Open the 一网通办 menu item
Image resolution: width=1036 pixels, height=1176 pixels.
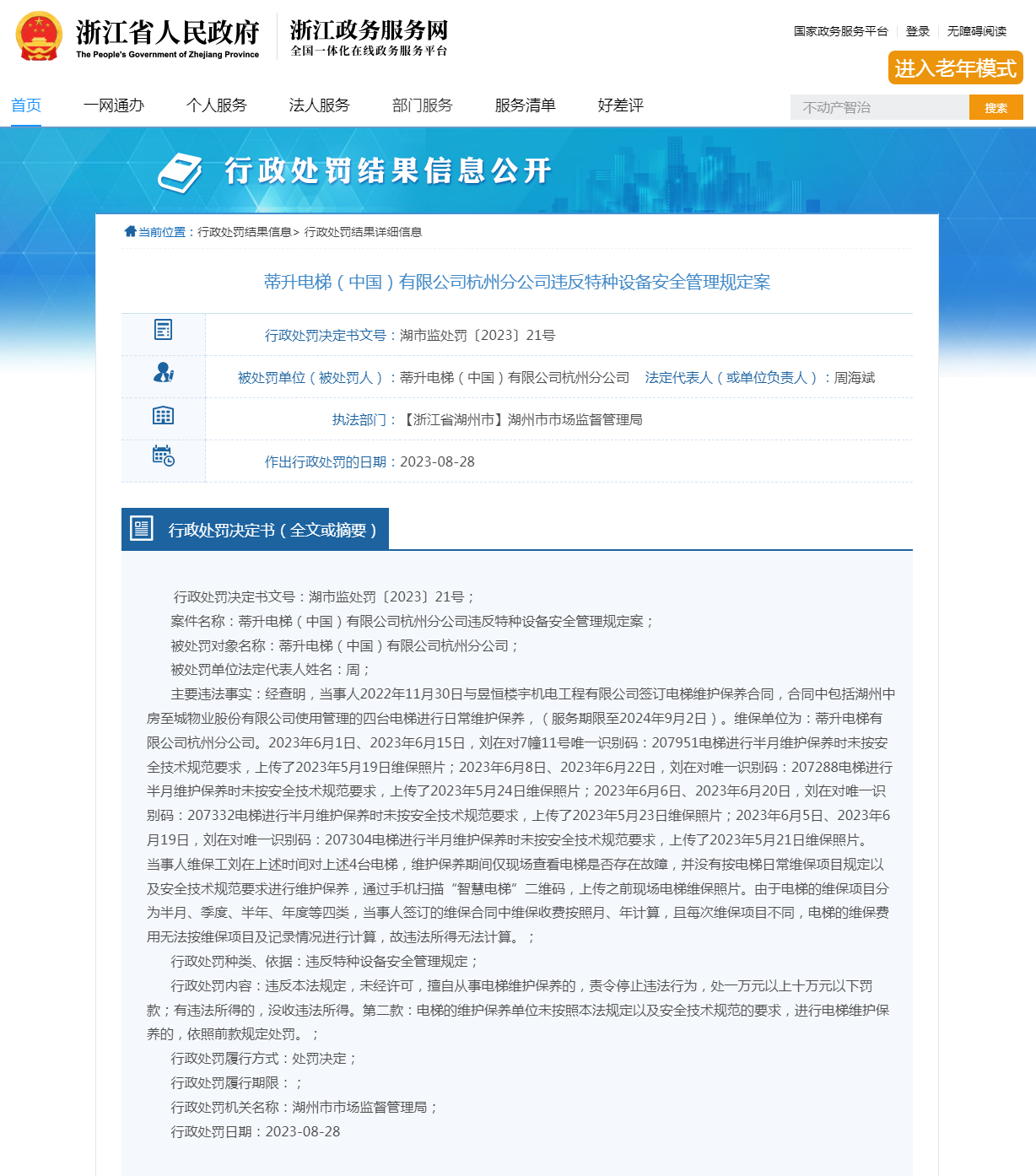114,105
